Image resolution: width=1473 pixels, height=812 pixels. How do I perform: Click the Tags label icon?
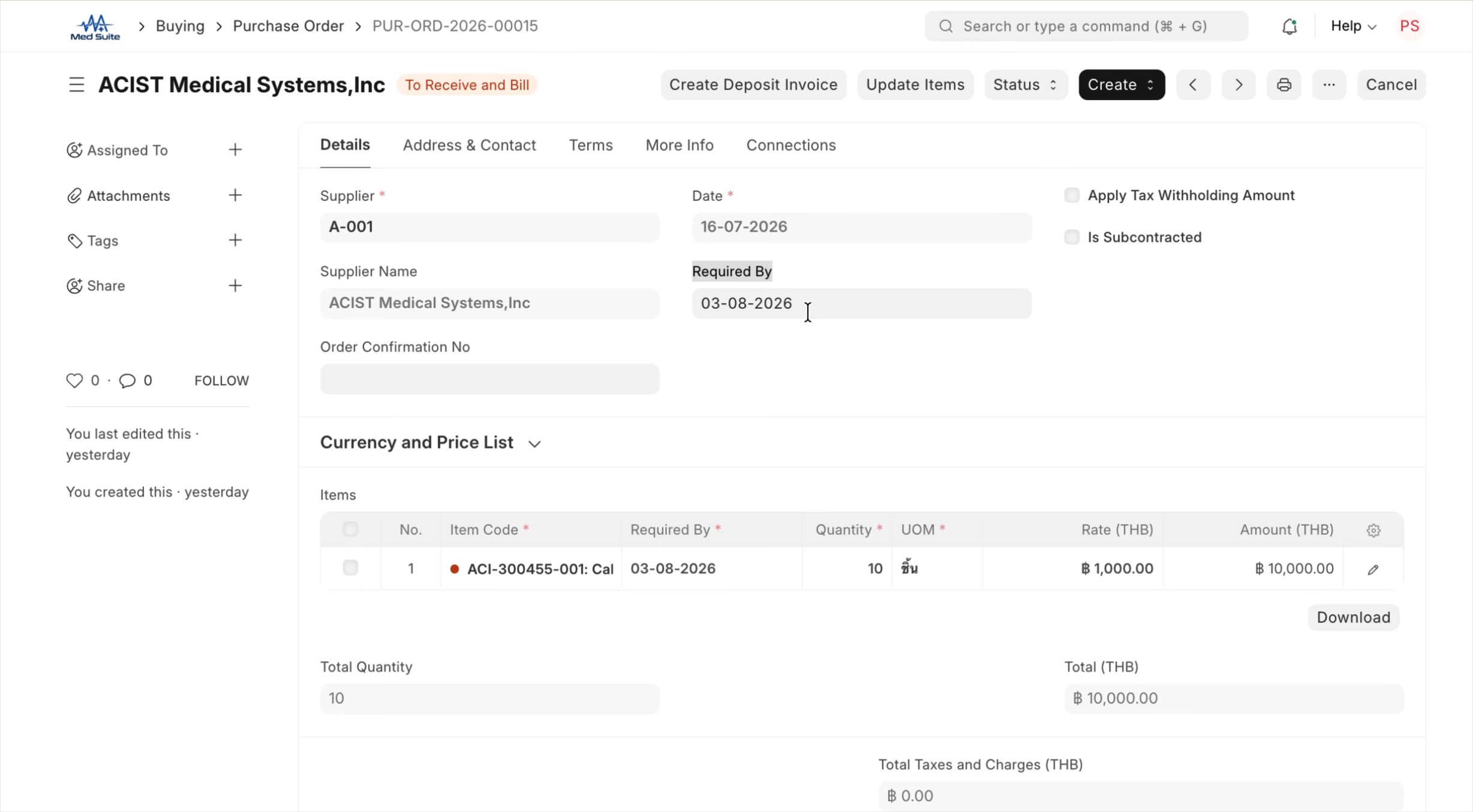(x=74, y=241)
